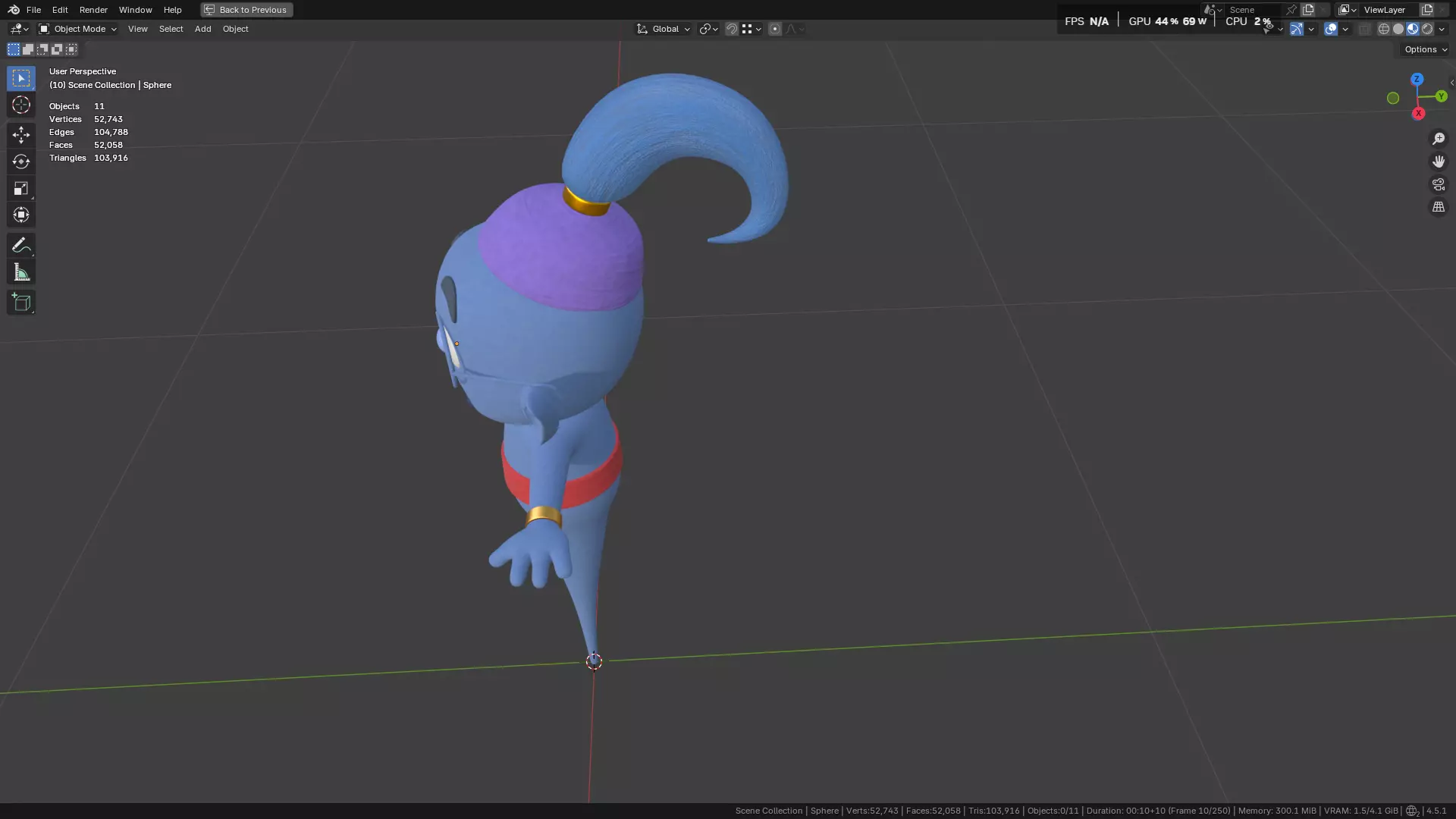Click the negative Y axis gizmo circle
The width and height of the screenshot is (1456, 819).
pyautogui.click(x=1393, y=98)
